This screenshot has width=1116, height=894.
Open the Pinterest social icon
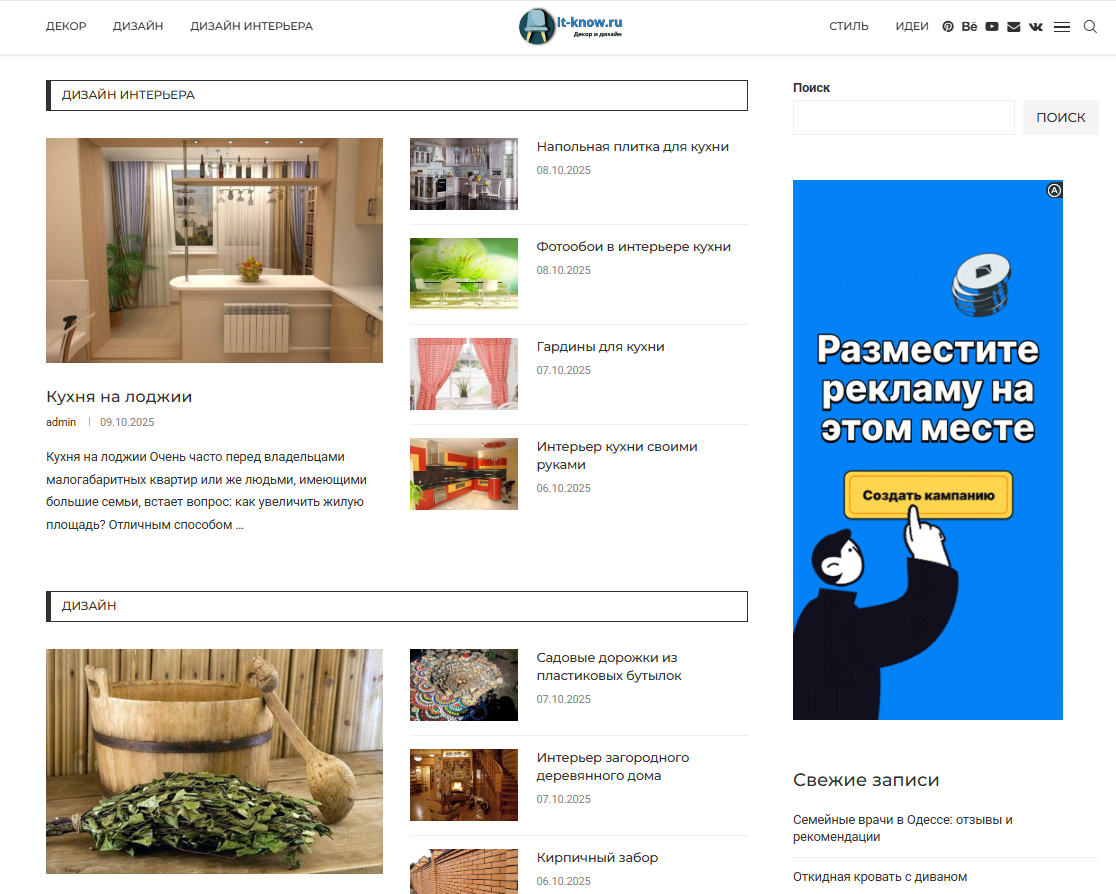947,26
